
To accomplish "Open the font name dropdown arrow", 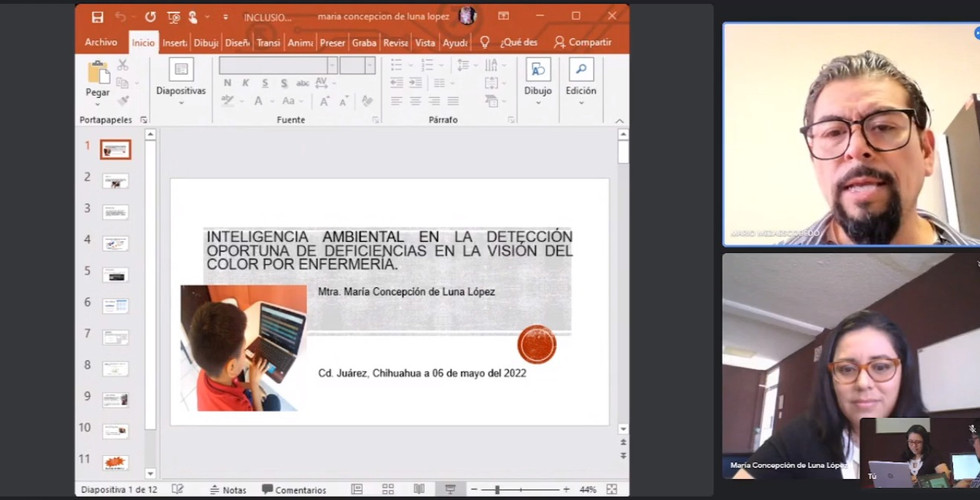I will click(x=332, y=65).
